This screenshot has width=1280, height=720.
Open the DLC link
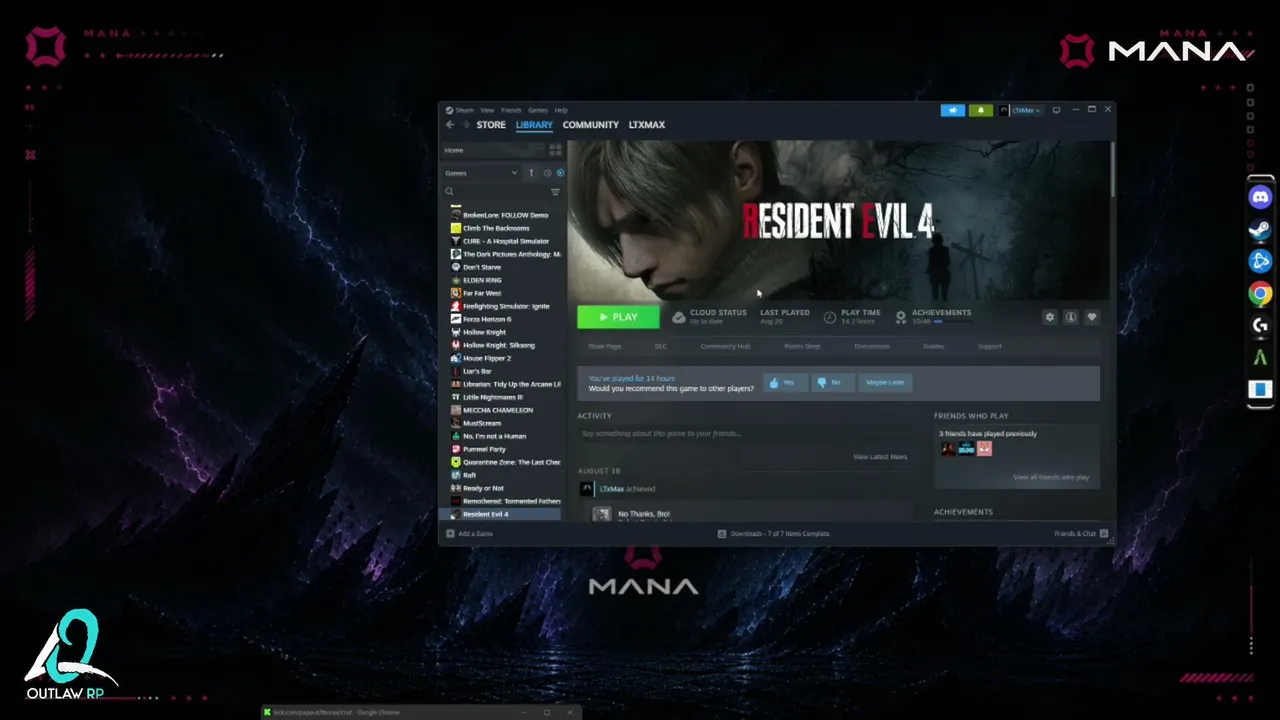pyautogui.click(x=661, y=346)
